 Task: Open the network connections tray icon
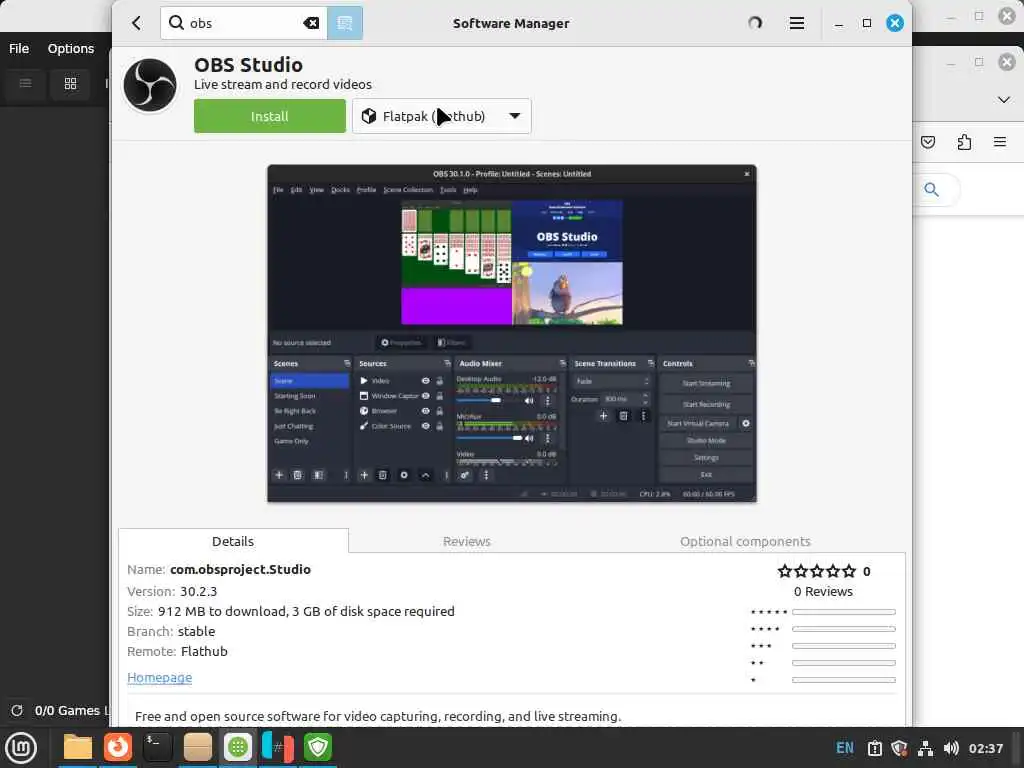coord(925,748)
